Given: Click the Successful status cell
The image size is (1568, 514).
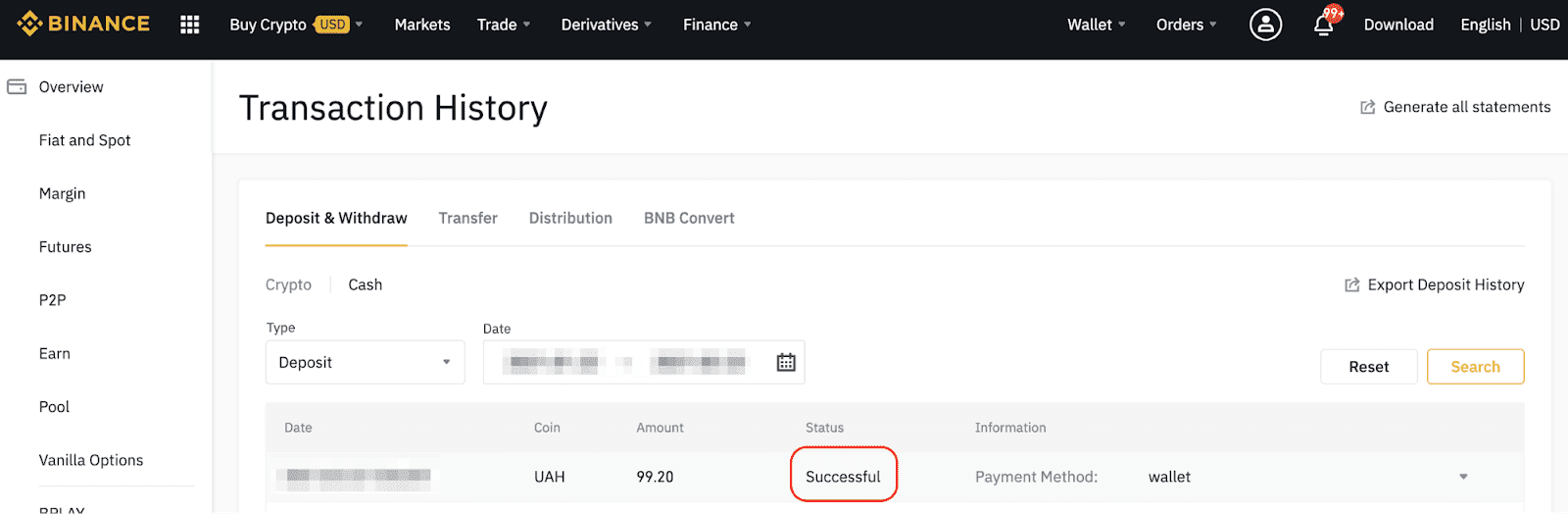Looking at the screenshot, I should [x=843, y=477].
